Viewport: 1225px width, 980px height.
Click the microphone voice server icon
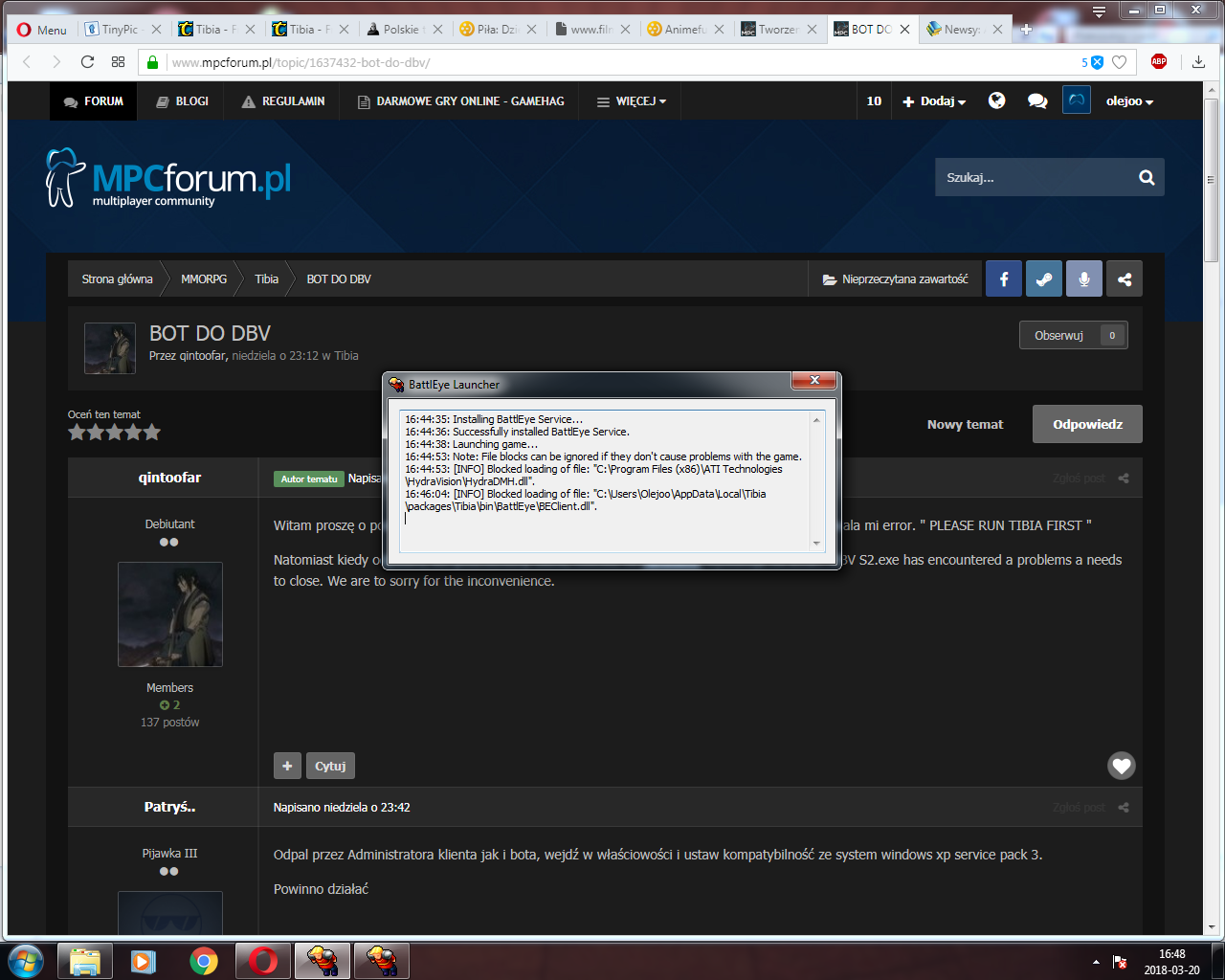1084,279
